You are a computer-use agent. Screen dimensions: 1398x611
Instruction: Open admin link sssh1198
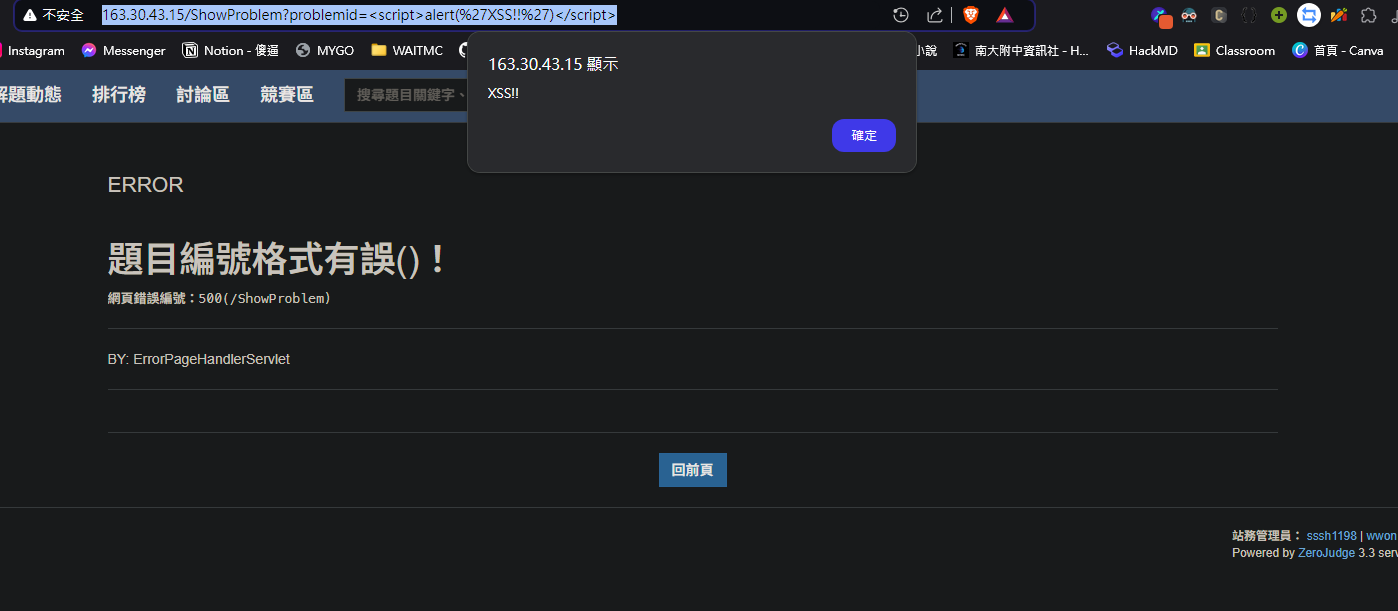click(1332, 536)
